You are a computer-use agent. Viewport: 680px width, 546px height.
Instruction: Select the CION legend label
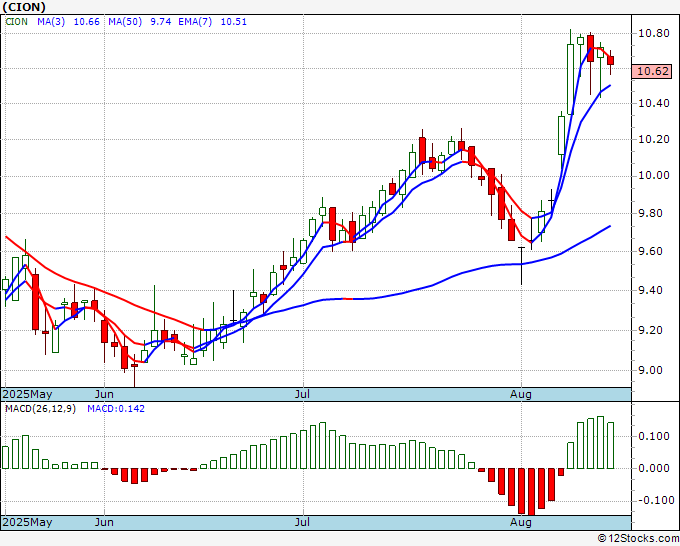[x=16, y=22]
